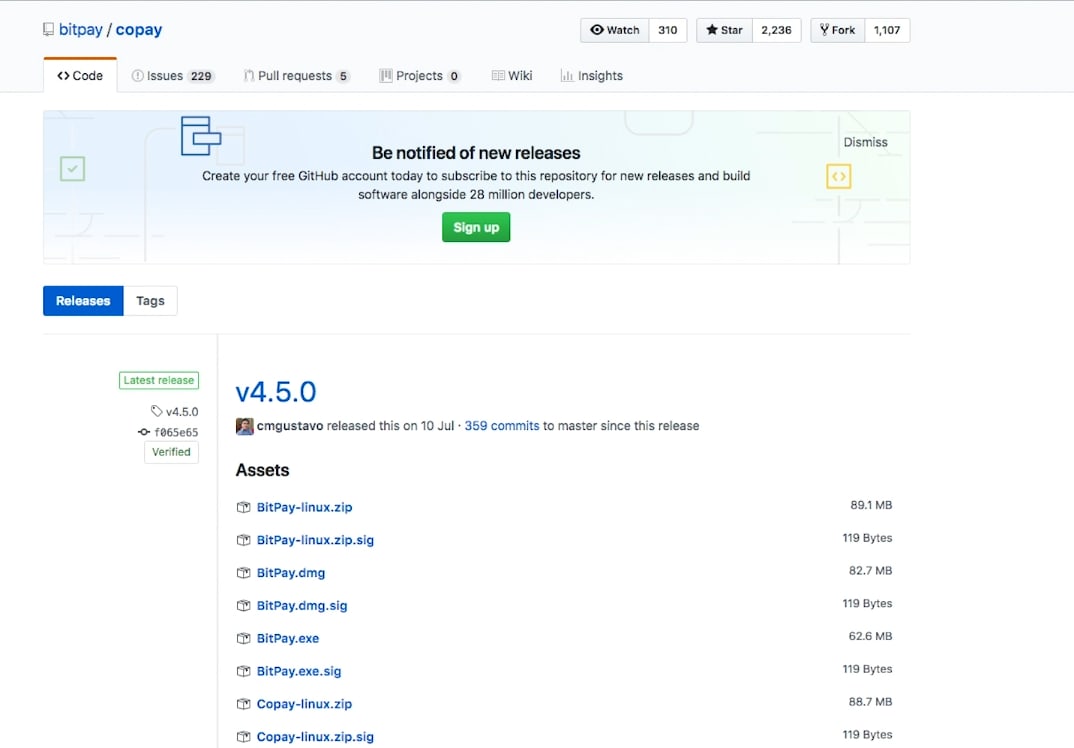
Task: Open the v4.5.0 release title
Action: click(275, 392)
